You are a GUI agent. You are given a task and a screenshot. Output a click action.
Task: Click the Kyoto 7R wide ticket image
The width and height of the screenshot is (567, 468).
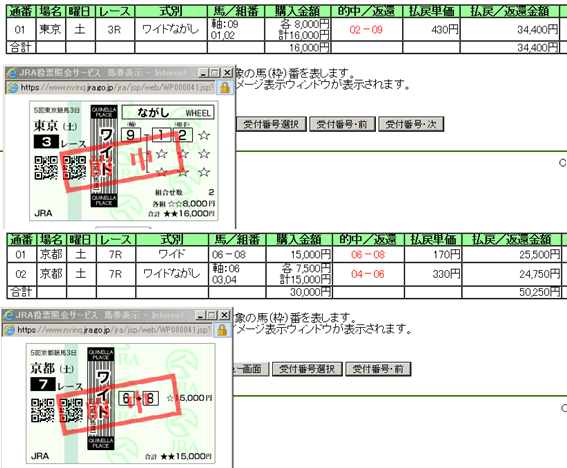tap(121, 403)
